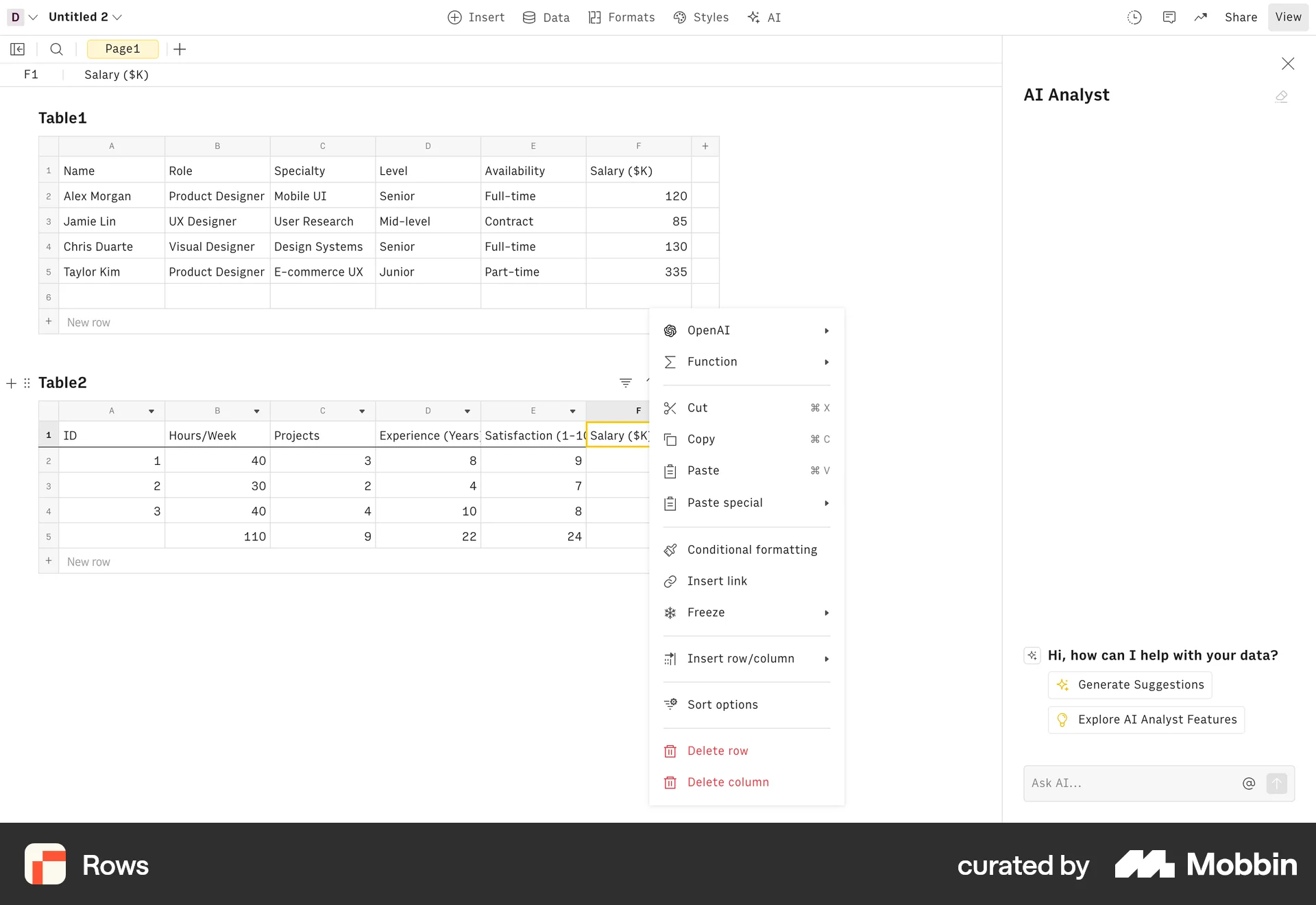The height and width of the screenshot is (905, 1316).
Task: Click the Ask AI input field
Action: coord(1131,783)
